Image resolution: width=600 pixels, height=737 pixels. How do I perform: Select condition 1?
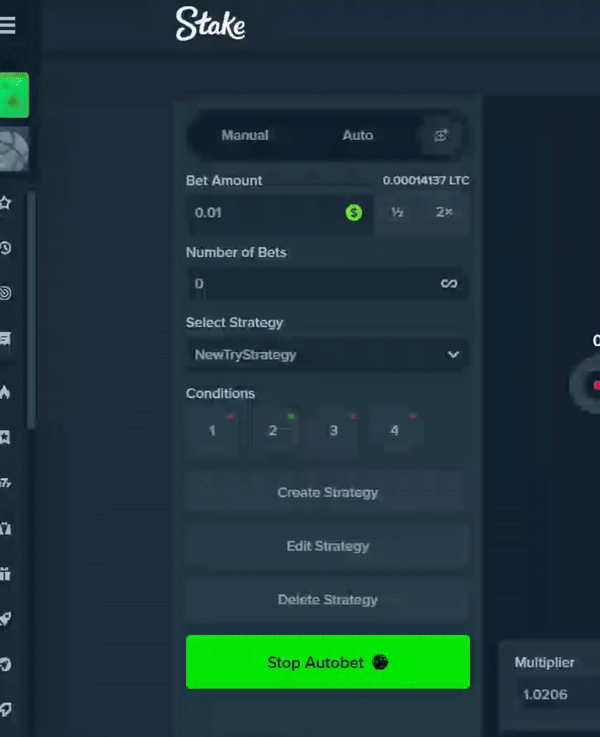point(212,430)
